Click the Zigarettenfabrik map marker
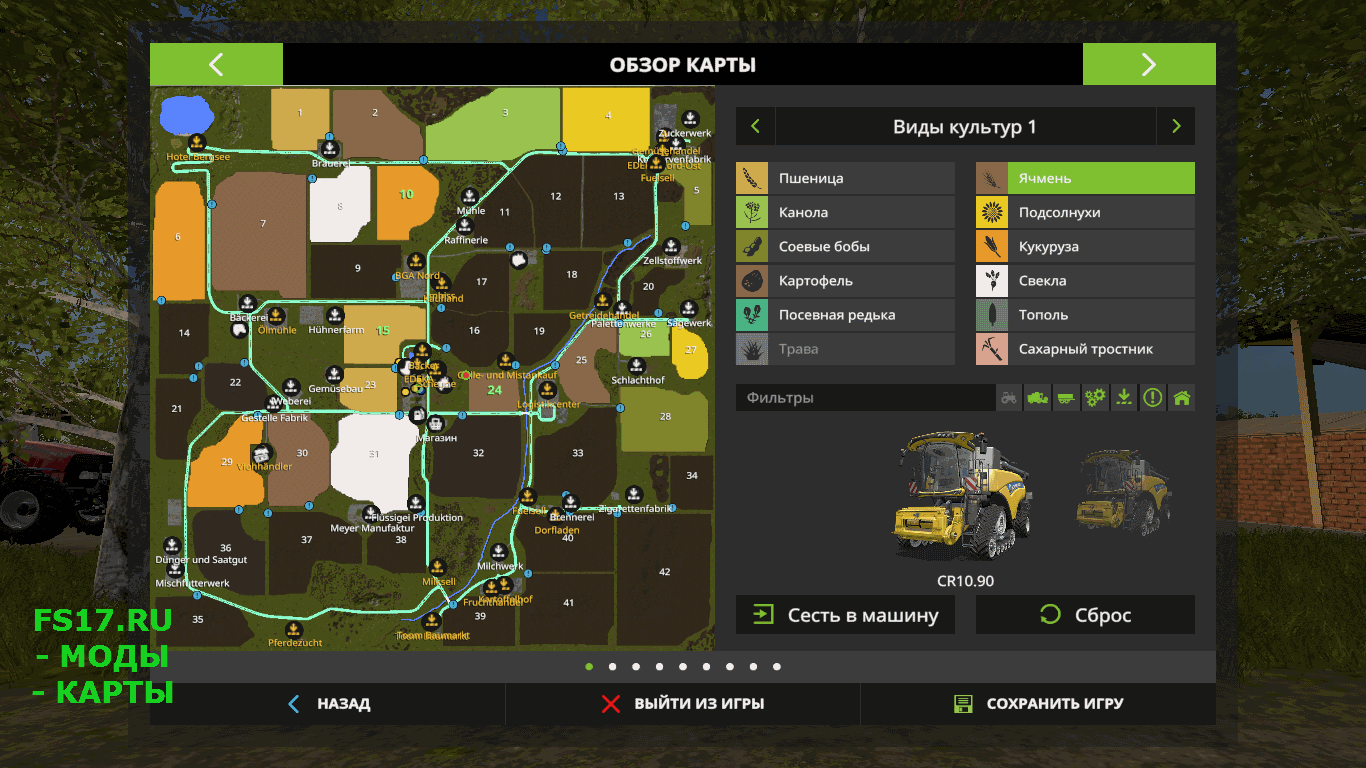This screenshot has width=1366, height=768. [x=634, y=494]
